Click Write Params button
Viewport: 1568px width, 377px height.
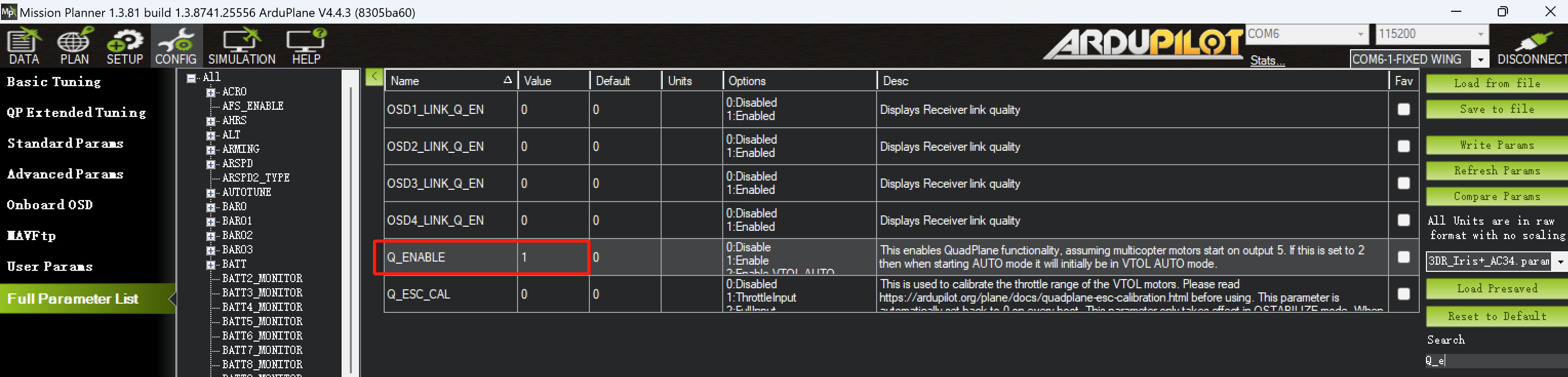tap(1497, 145)
